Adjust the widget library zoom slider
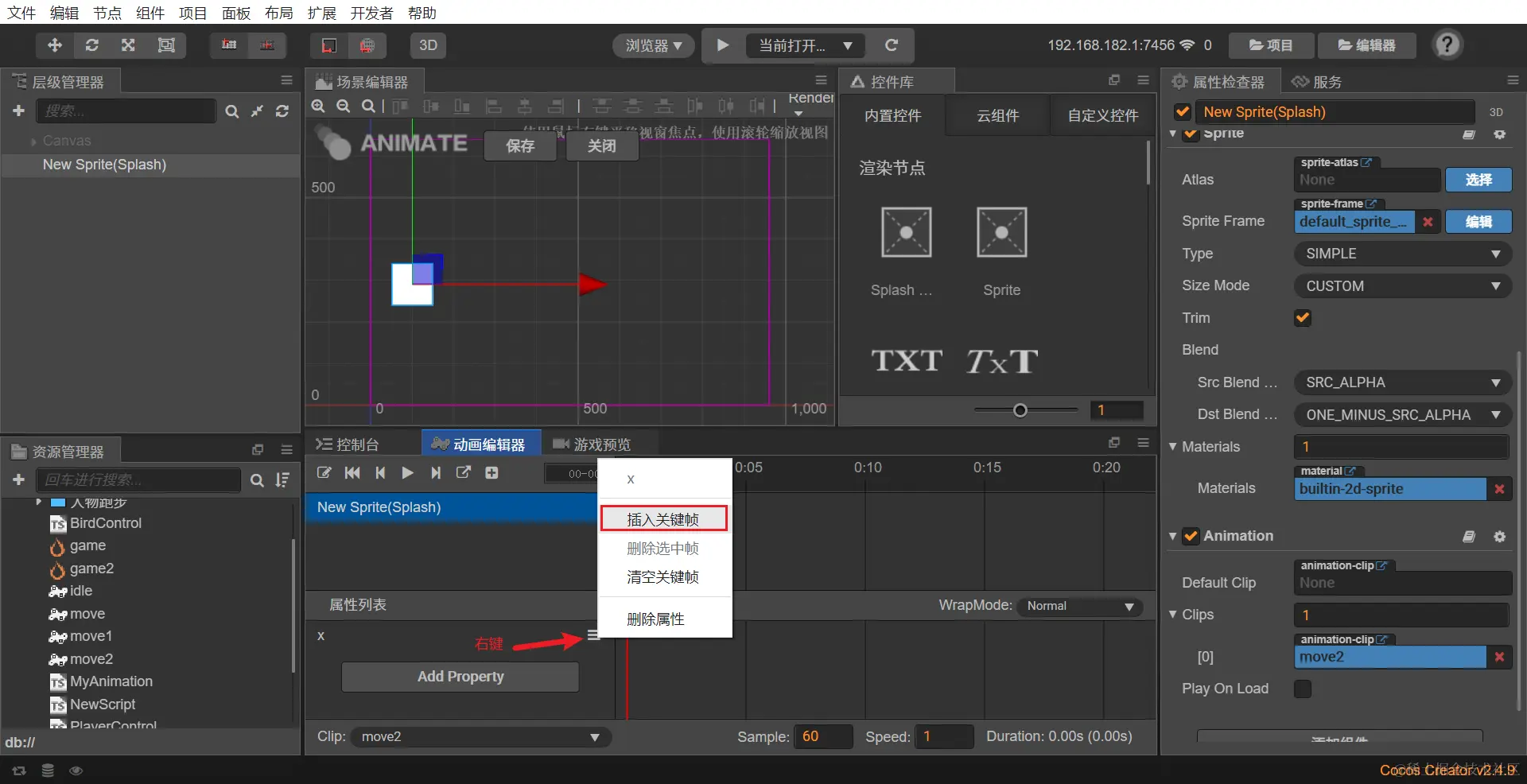Screen dimensions: 1527x784 coord(1020,410)
